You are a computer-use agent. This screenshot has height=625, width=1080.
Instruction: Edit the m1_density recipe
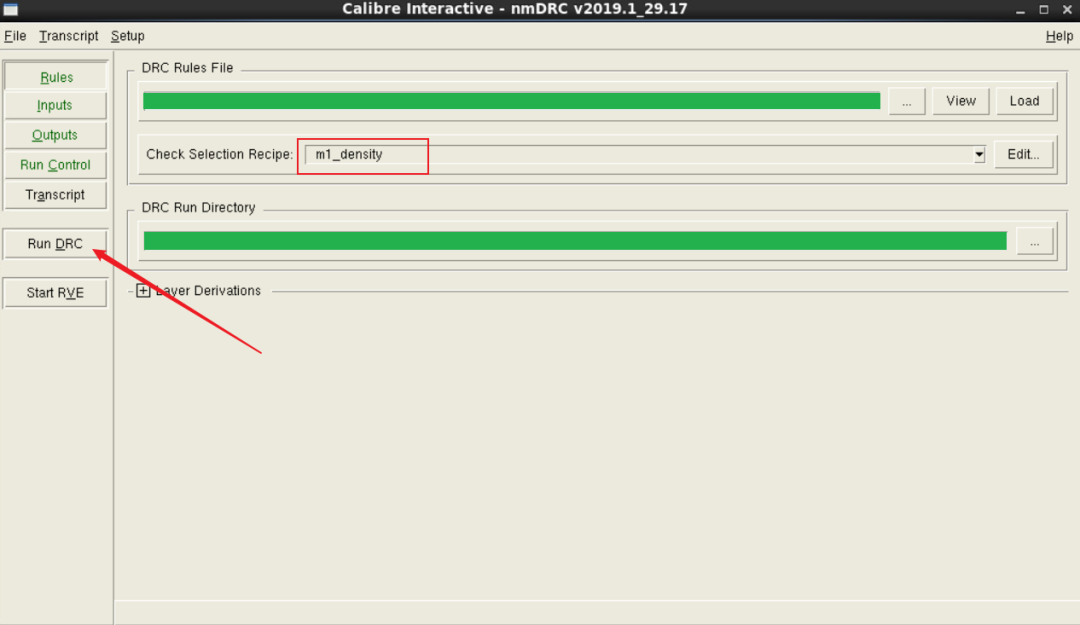pyautogui.click(x=1023, y=154)
